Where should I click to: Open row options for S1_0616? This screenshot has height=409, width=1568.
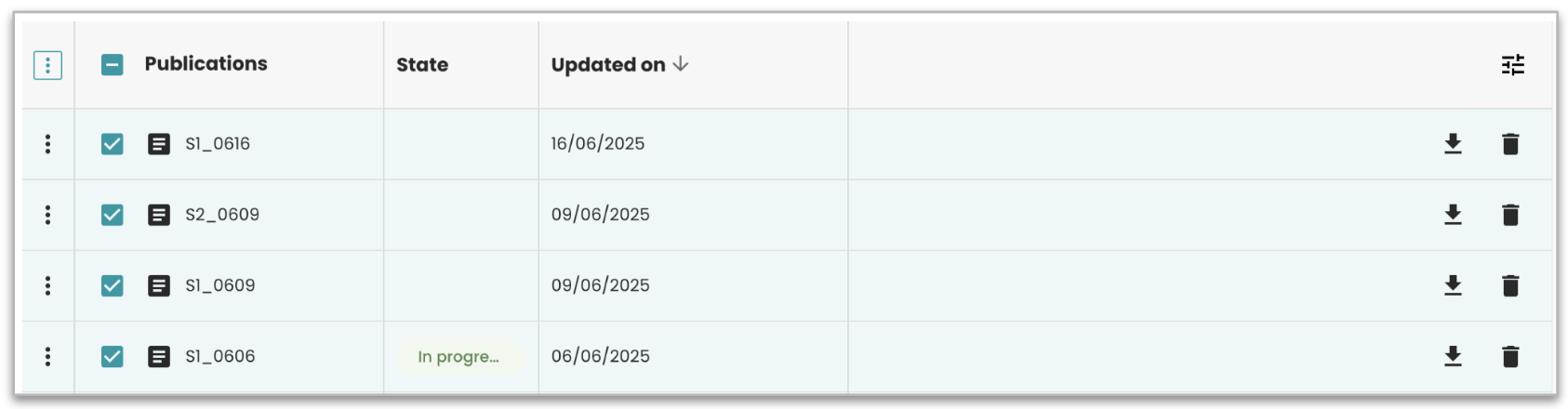47,144
